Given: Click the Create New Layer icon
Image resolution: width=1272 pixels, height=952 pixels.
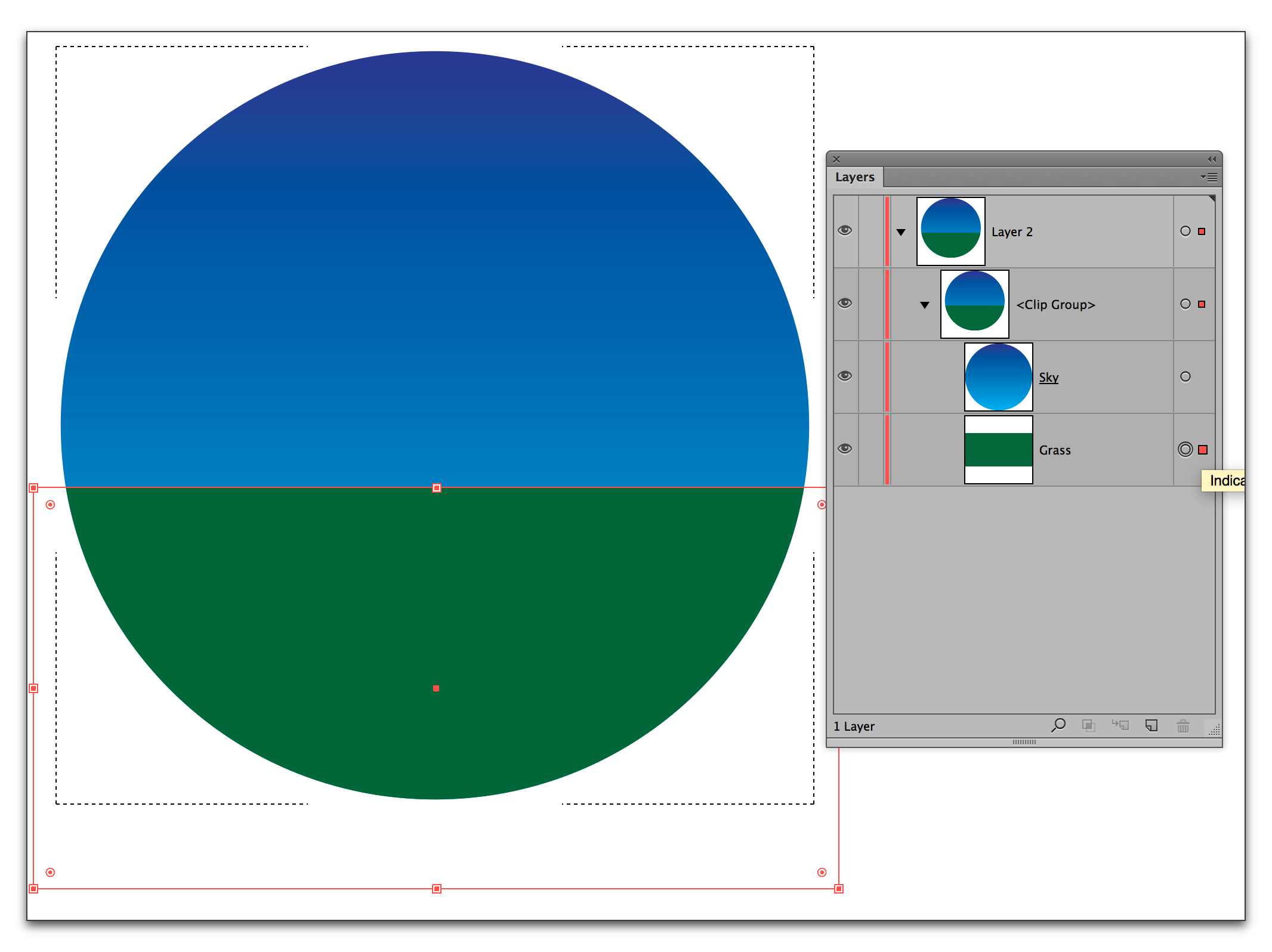Looking at the screenshot, I should [1151, 725].
